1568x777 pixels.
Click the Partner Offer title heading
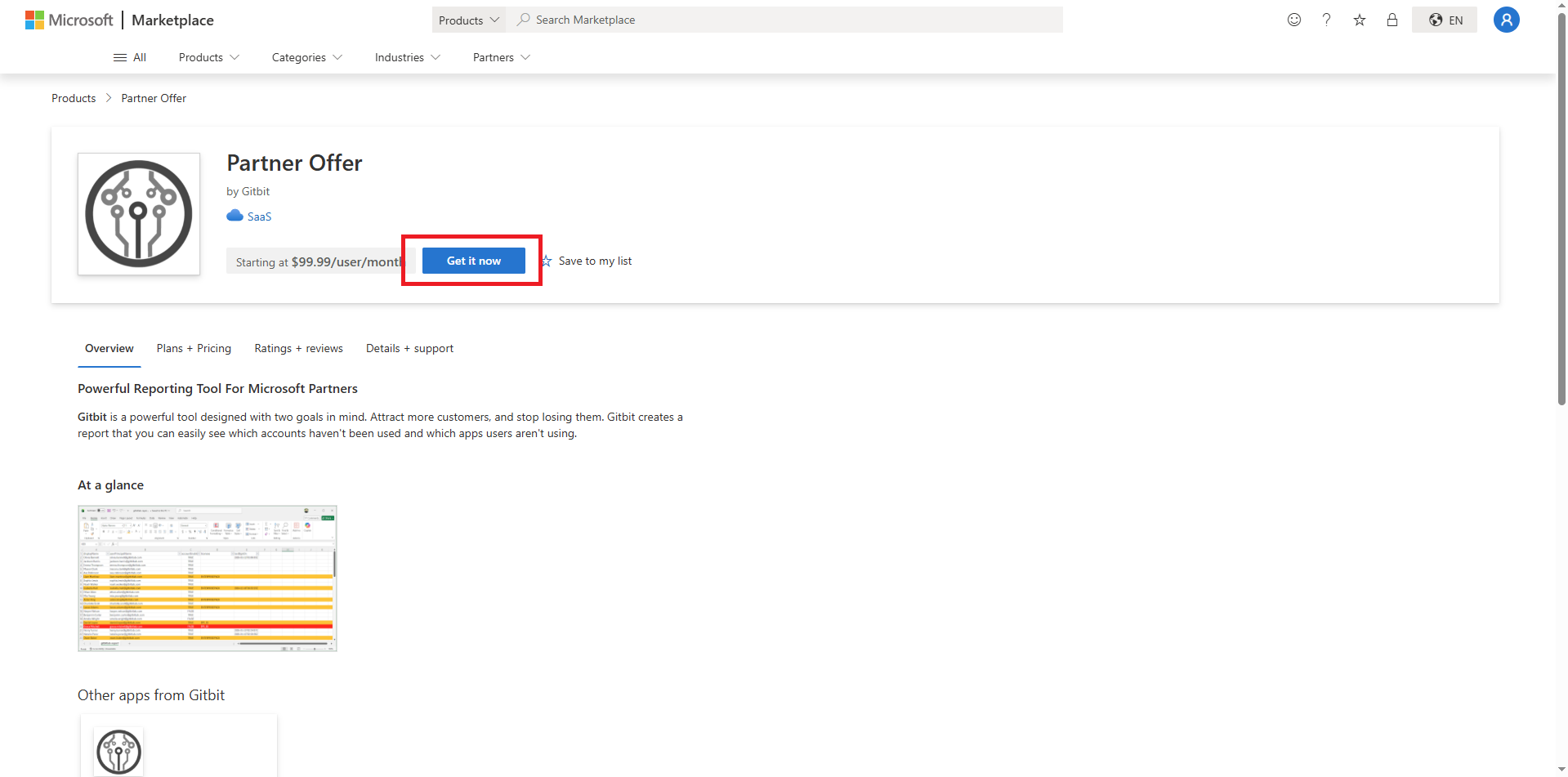(294, 163)
